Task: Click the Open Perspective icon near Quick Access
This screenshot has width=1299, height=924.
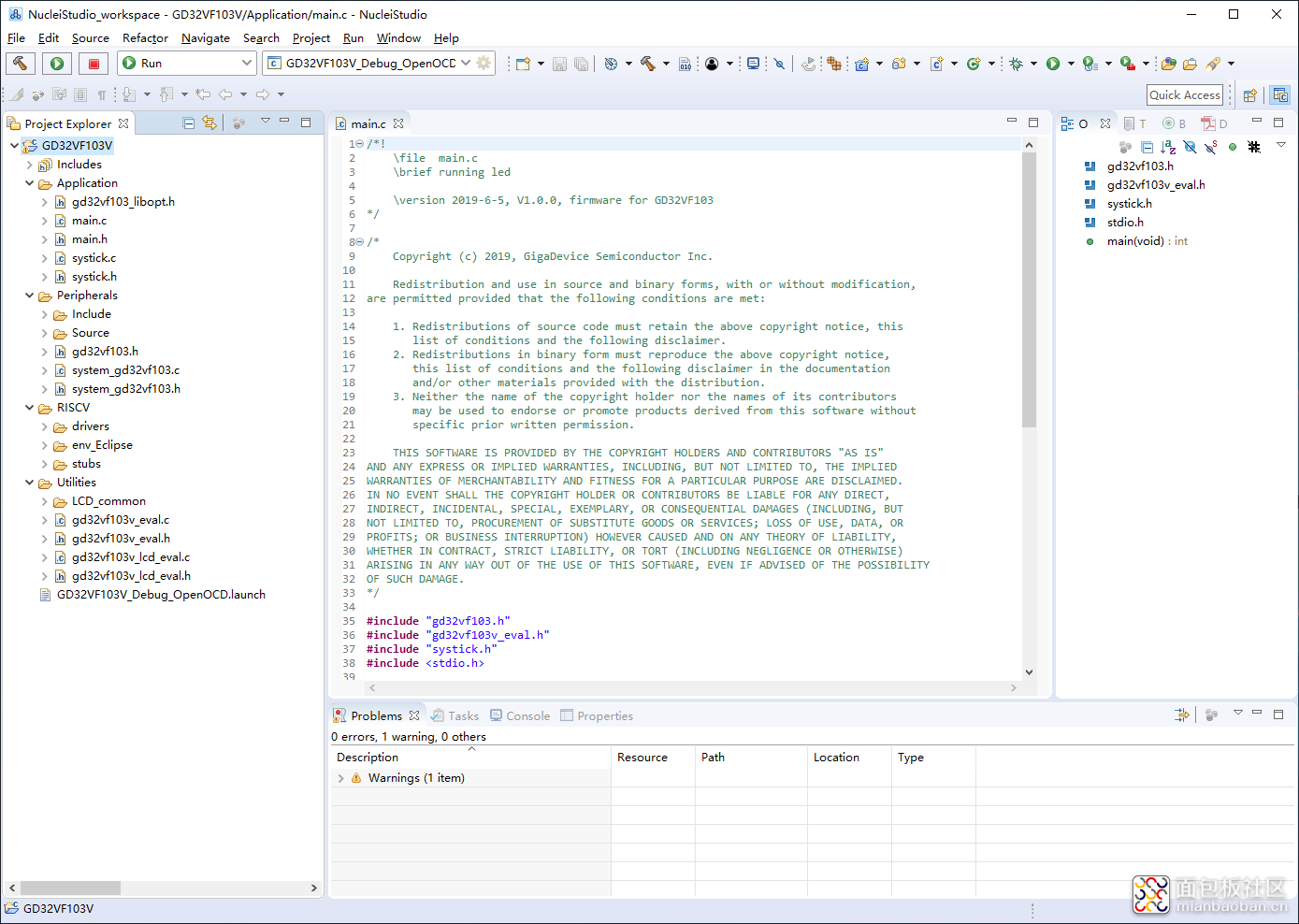Action: point(1250,94)
